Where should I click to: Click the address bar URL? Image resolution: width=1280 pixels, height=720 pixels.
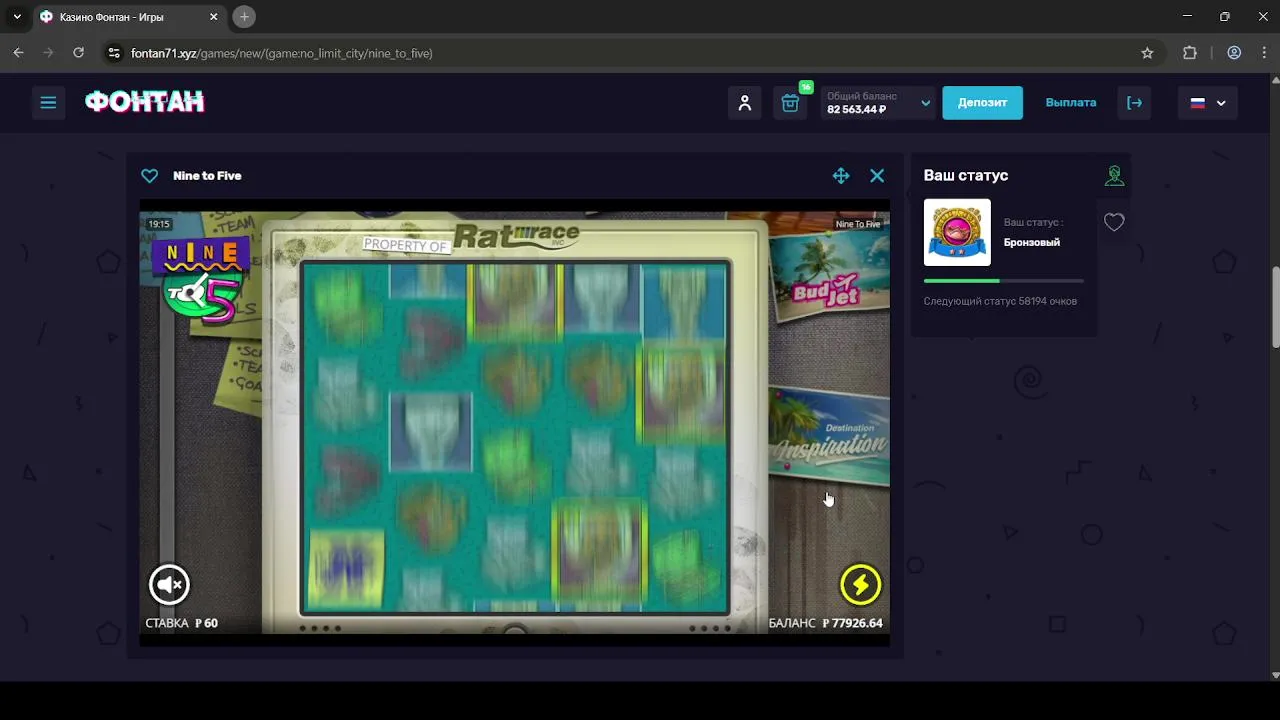point(282,53)
